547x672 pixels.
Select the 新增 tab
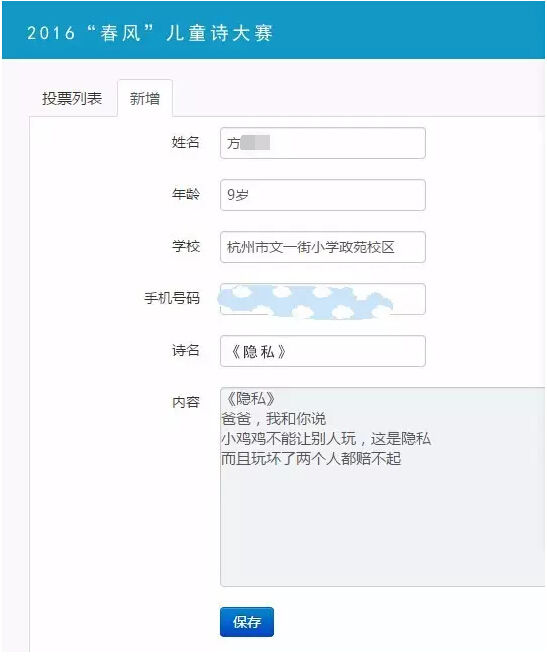point(145,99)
